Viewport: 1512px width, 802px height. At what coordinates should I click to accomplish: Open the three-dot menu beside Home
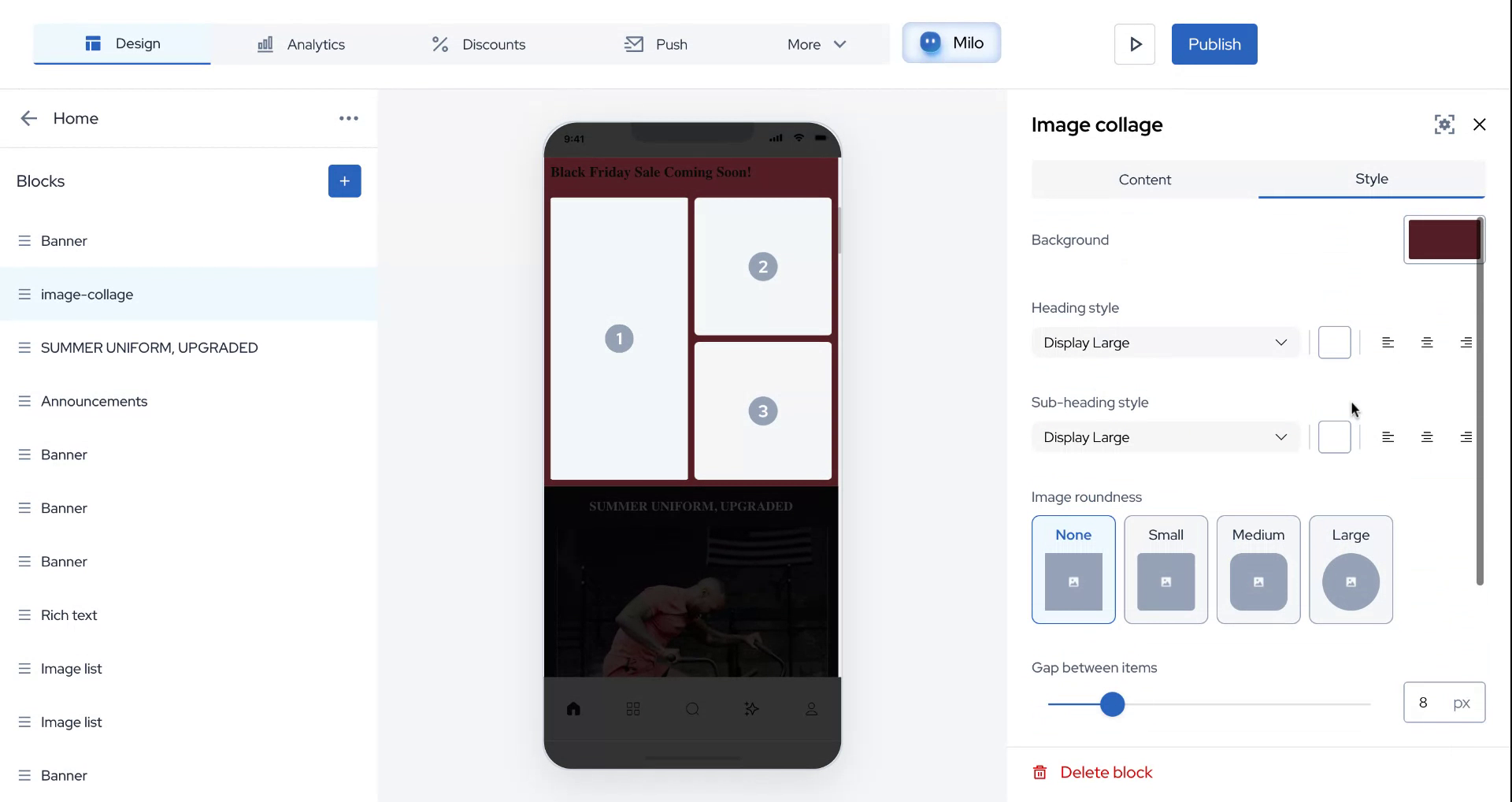point(348,118)
